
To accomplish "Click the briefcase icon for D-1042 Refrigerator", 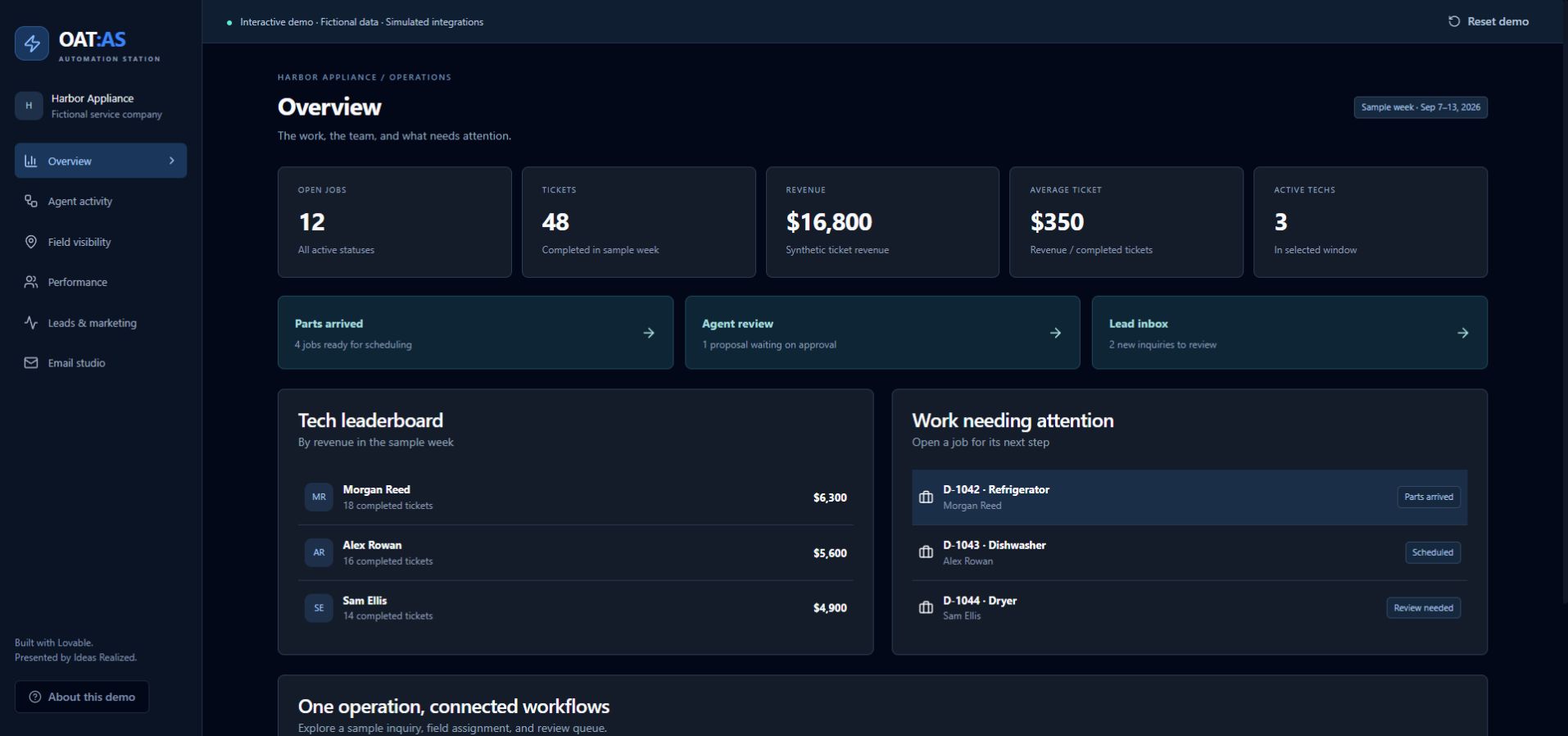I will click(x=926, y=497).
